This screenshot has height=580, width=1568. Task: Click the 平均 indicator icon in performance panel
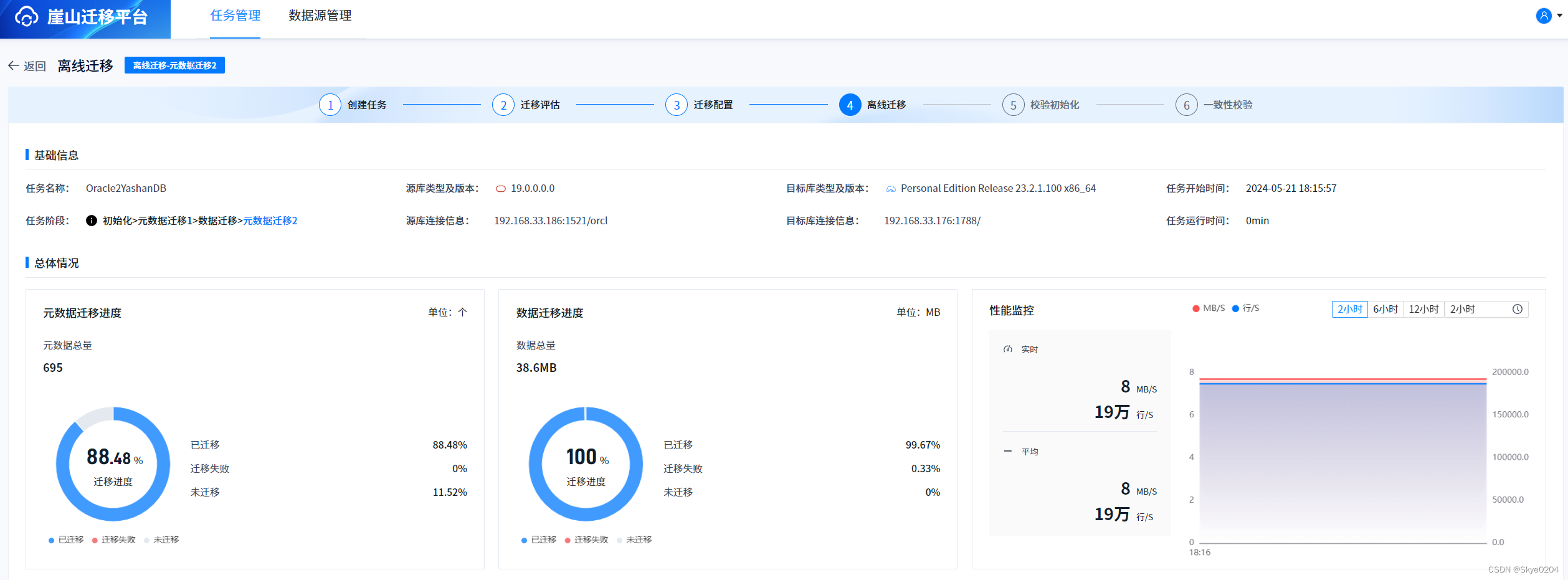pos(1007,451)
